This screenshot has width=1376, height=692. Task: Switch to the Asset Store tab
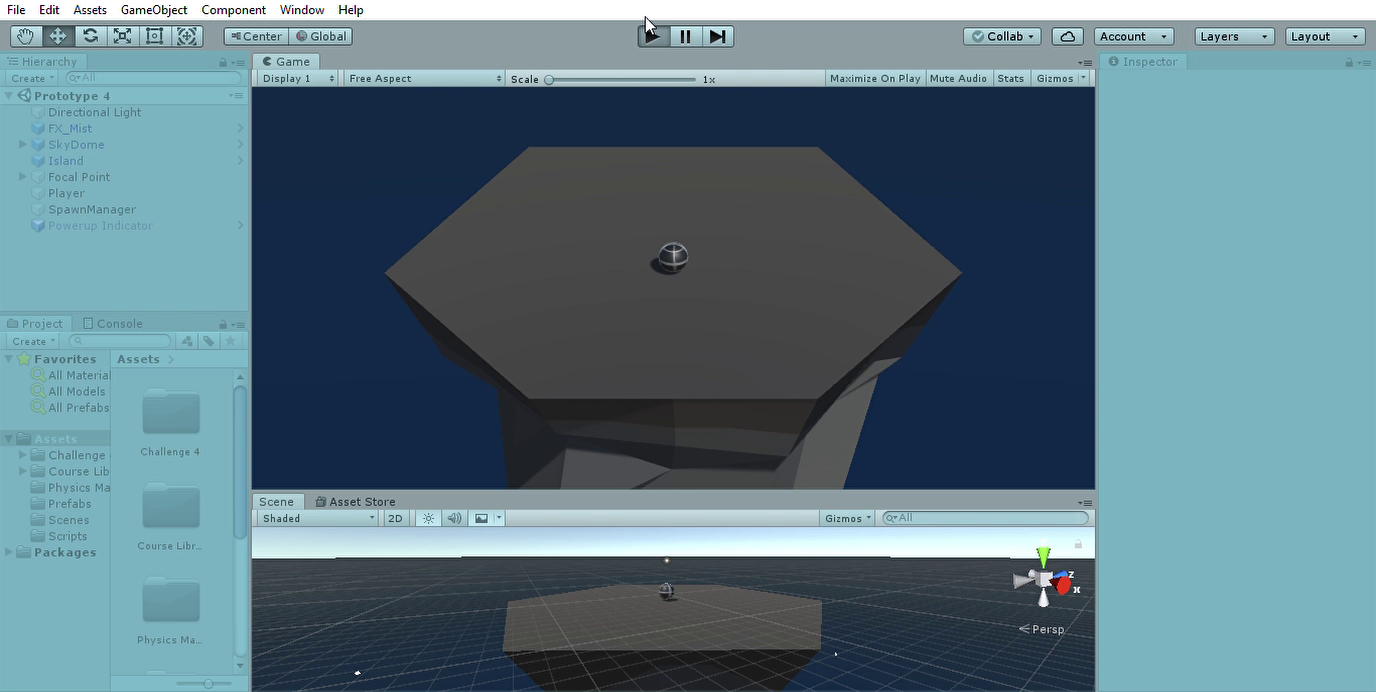click(355, 502)
